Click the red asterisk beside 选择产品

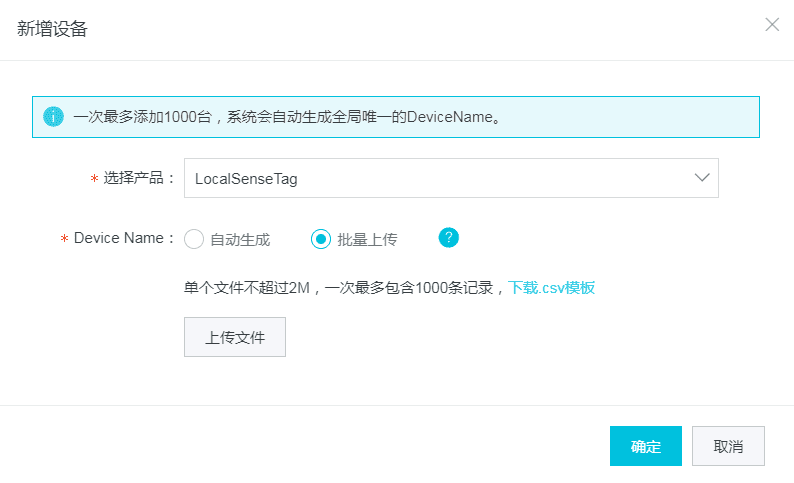click(x=94, y=180)
